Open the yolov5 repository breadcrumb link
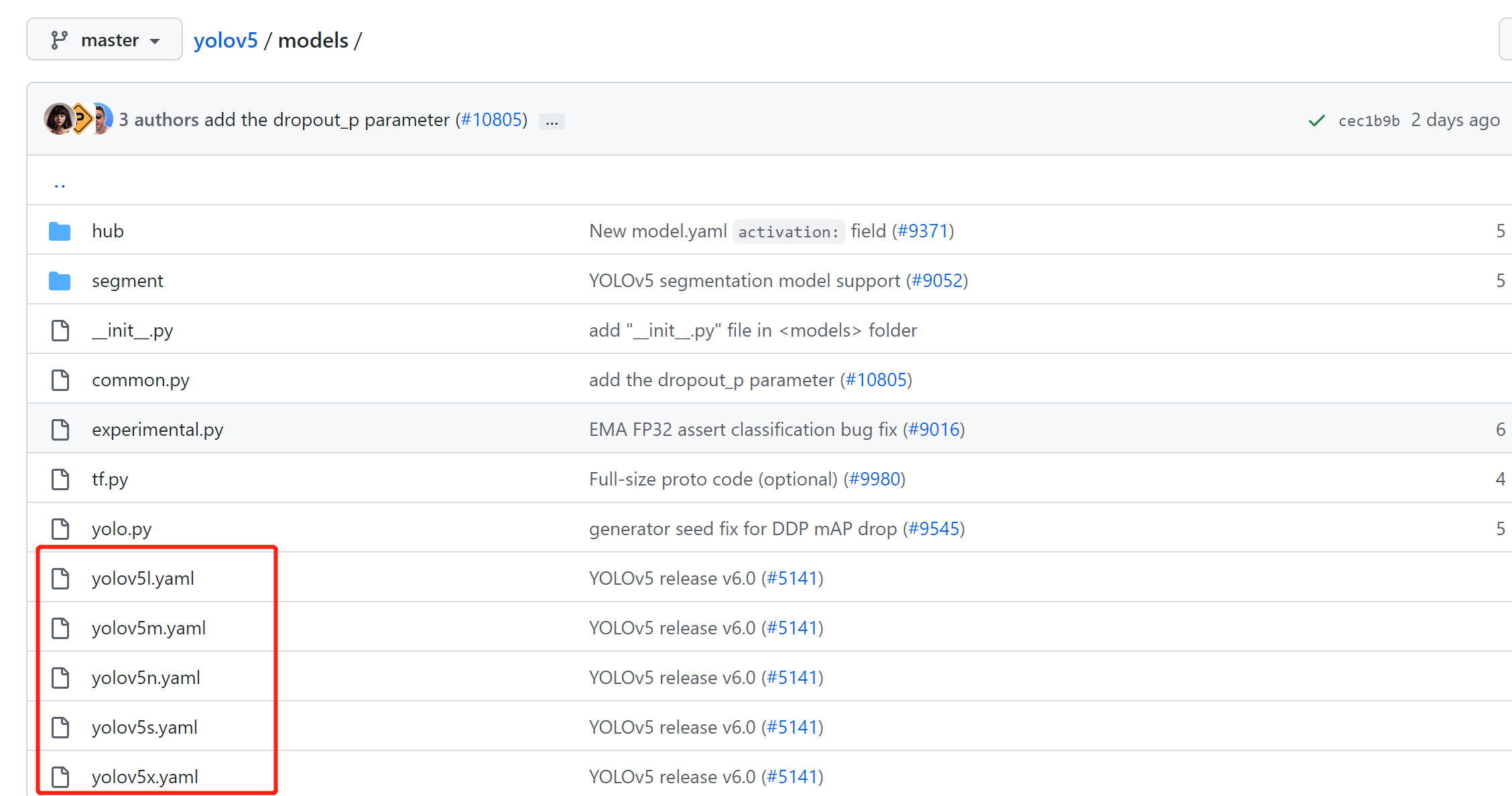The image size is (1512, 796). [225, 40]
